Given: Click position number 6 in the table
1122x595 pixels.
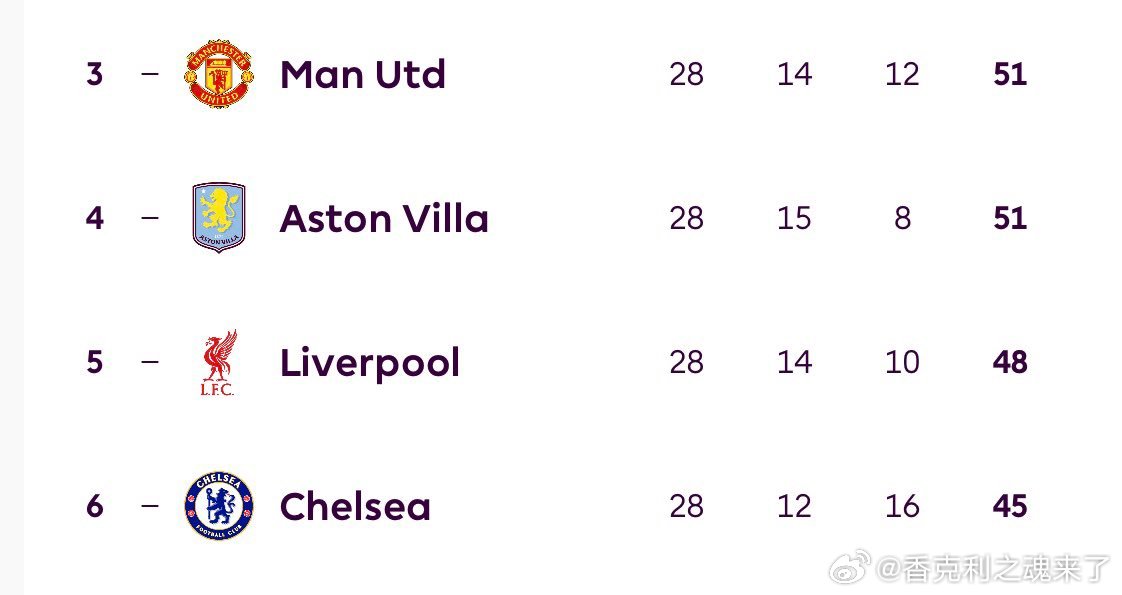Looking at the screenshot, I should coord(94,506).
